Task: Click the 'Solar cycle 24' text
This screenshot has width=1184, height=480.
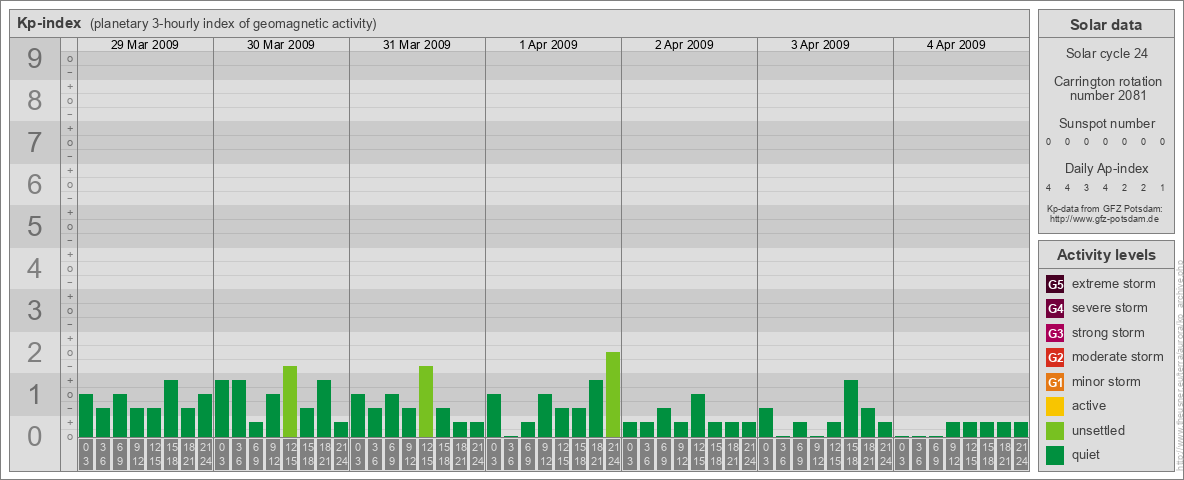Action: (1106, 54)
